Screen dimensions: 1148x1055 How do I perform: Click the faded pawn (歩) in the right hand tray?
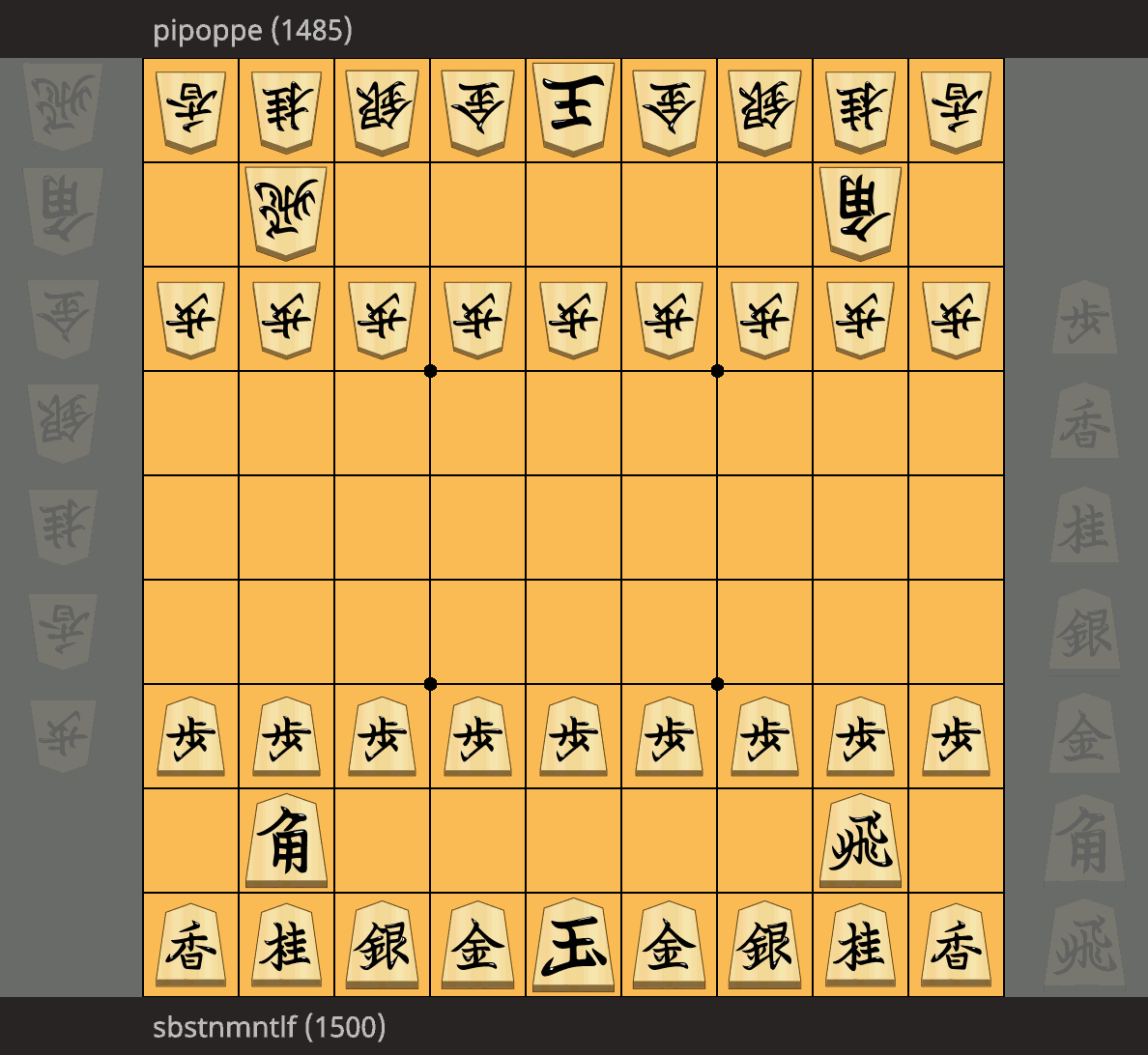click(x=1085, y=318)
